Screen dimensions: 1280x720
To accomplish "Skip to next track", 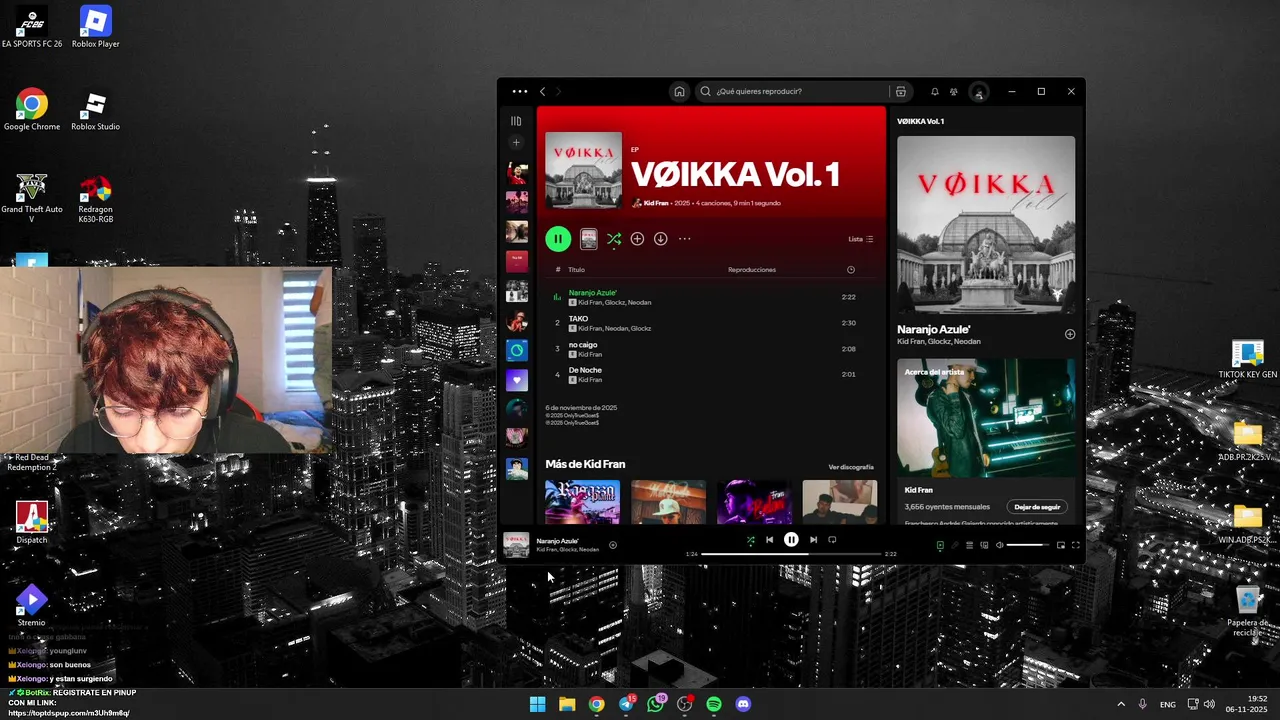I will click(x=813, y=540).
